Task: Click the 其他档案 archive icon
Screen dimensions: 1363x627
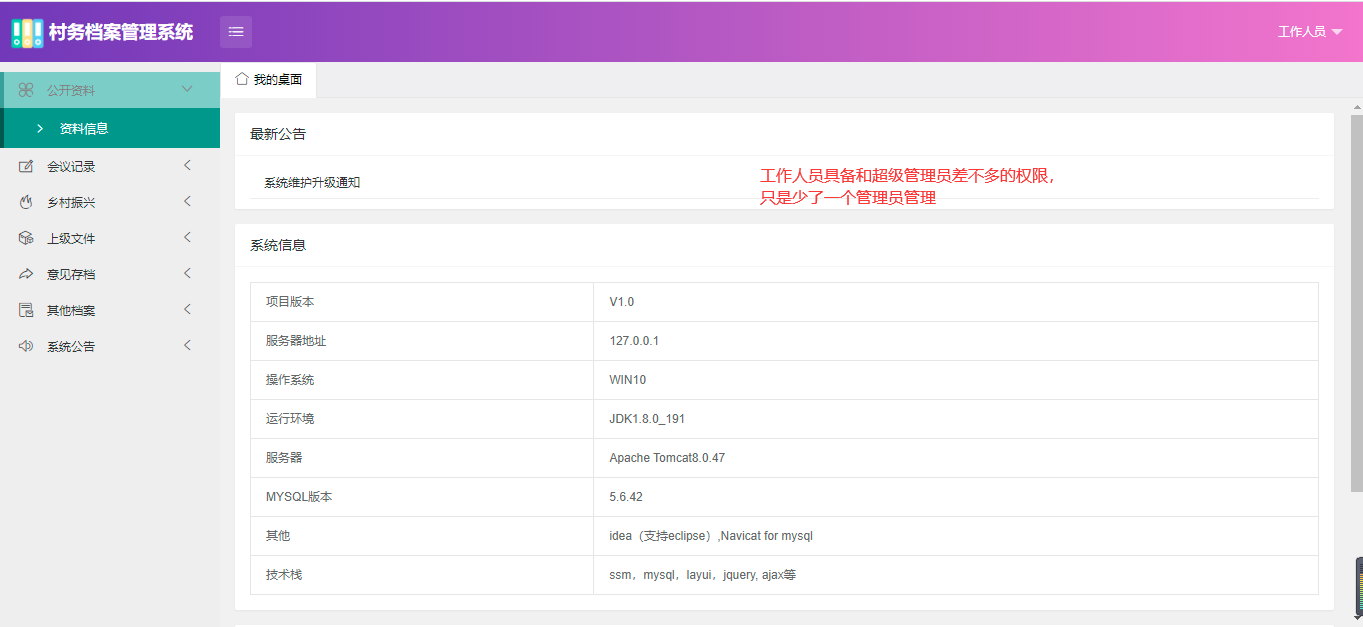Action: coord(26,310)
